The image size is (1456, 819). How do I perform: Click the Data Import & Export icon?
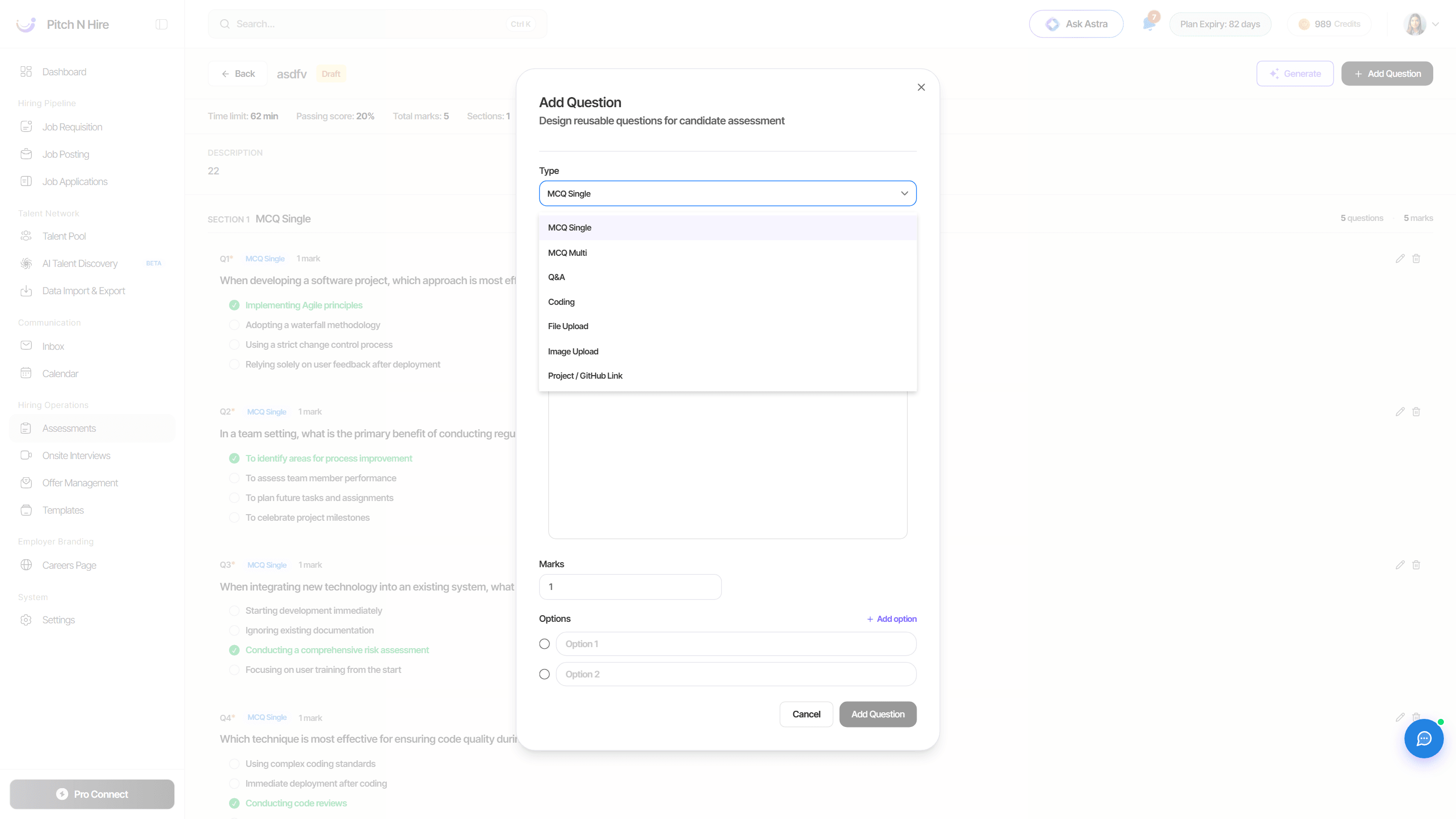click(x=26, y=291)
